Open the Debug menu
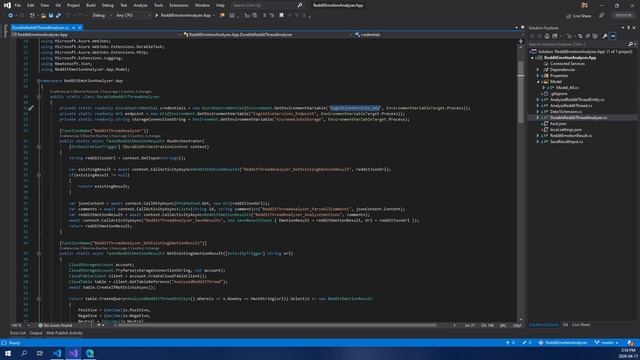640x360 pixels. [x=108, y=5]
